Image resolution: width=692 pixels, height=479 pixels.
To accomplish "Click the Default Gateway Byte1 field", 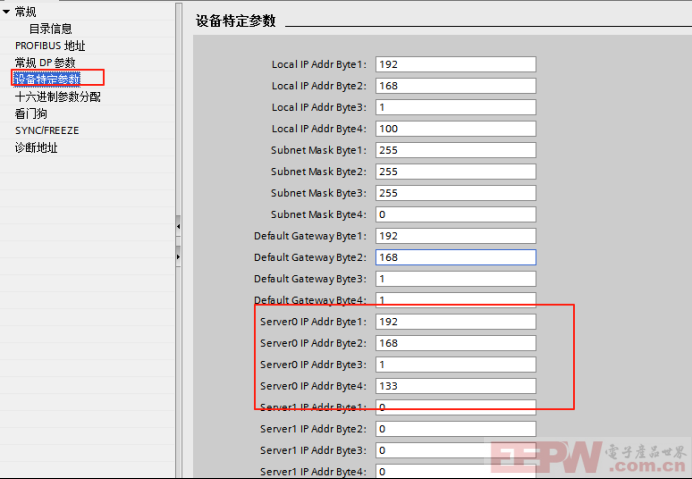I will (456, 236).
